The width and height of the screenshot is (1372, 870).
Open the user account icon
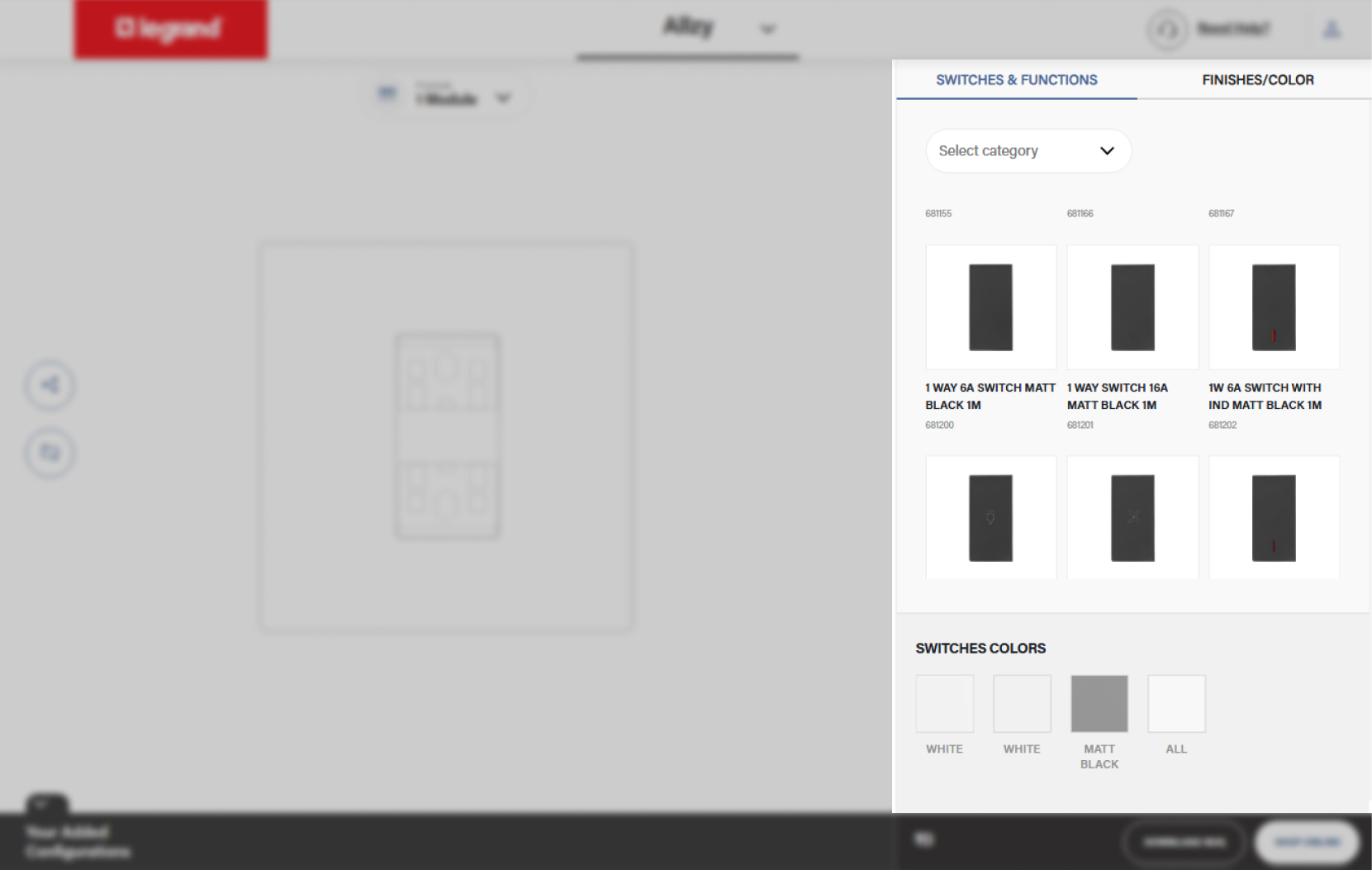(x=1331, y=31)
